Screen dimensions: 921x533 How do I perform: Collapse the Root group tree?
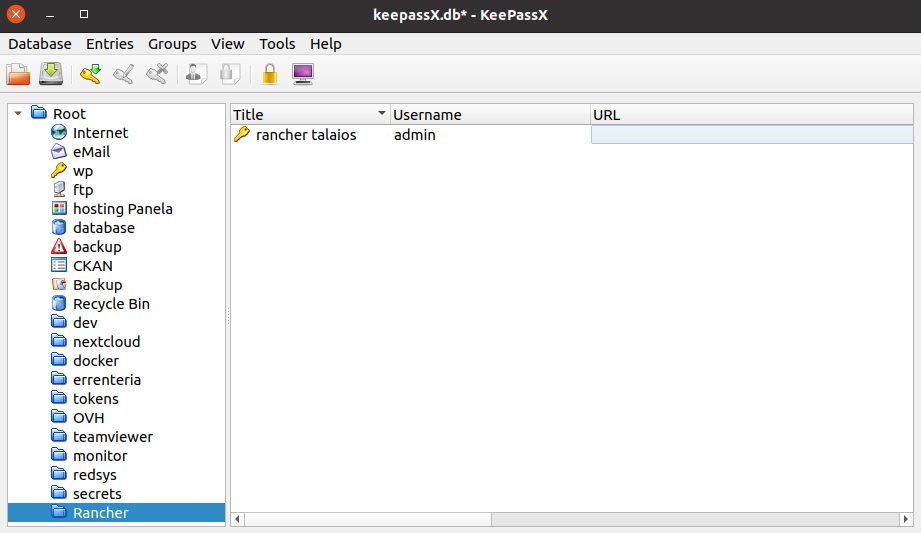[18, 114]
